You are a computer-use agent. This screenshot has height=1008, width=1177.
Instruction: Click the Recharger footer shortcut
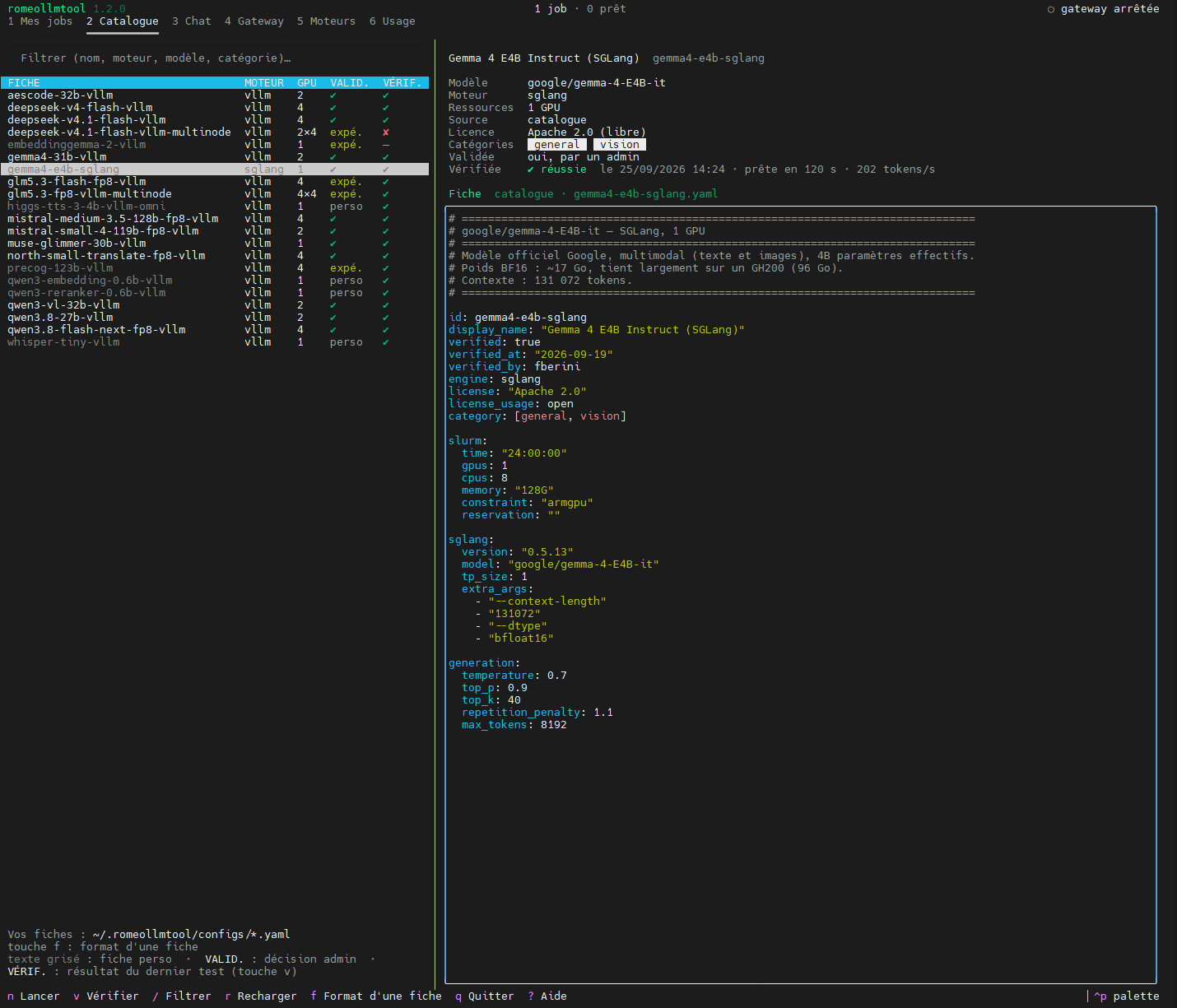point(261,996)
